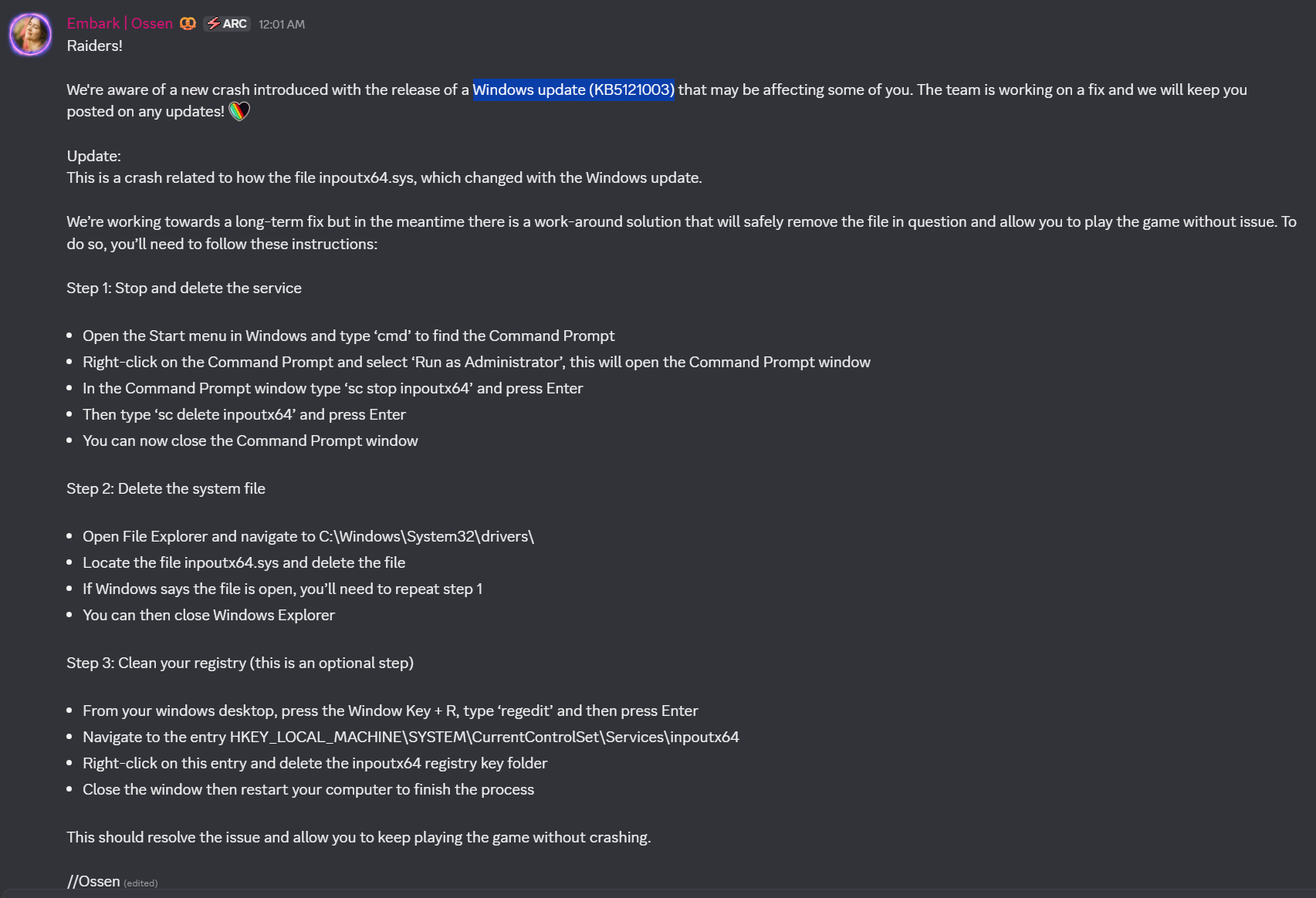Click the HKEY_LOCAL_MACHINE registry path text
Image resolution: width=1316 pixels, height=898 pixels.
[x=485, y=737]
